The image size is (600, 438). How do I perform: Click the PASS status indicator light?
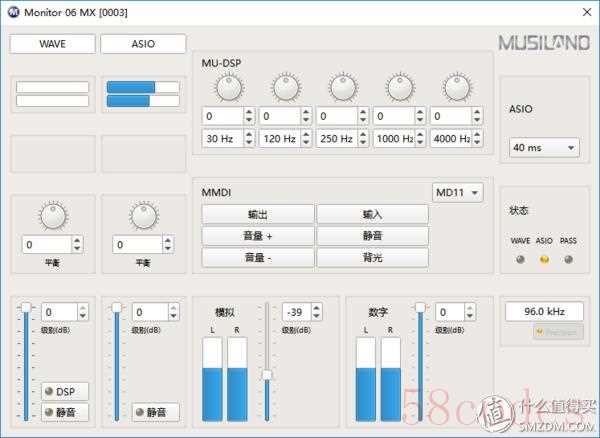pos(569,260)
